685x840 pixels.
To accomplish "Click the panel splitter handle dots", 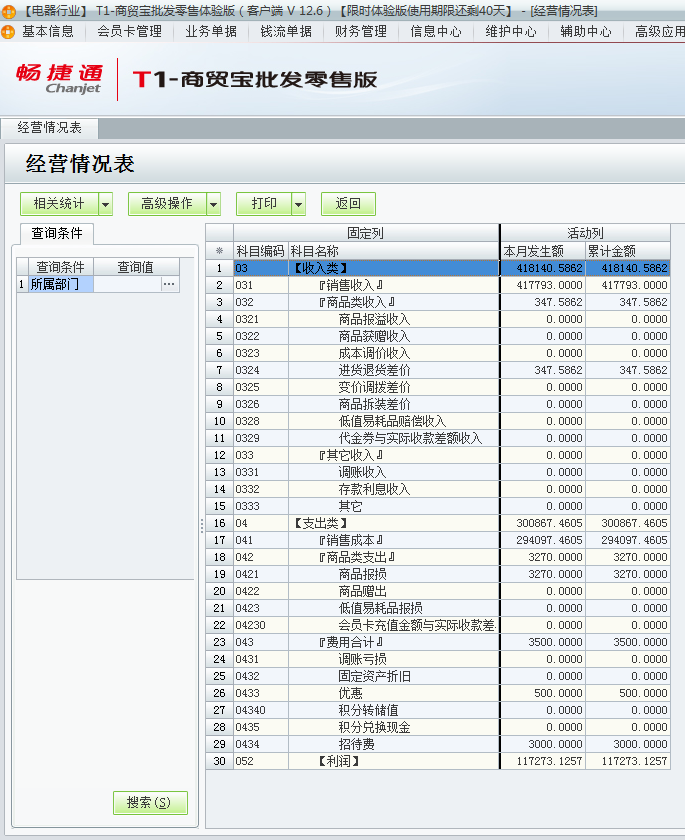I will pos(202,526).
